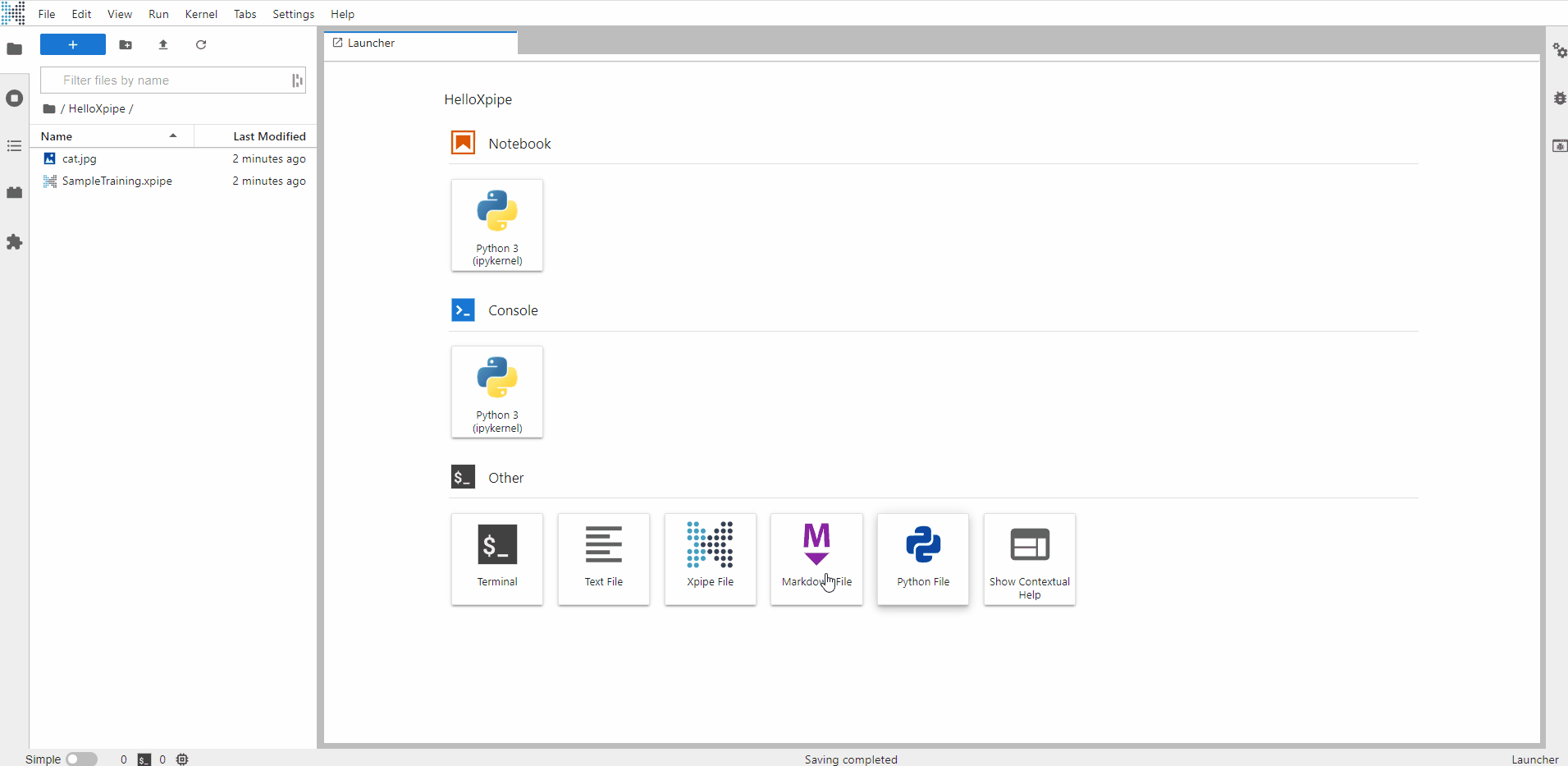
Task: Open the Run menu
Action: tap(158, 14)
